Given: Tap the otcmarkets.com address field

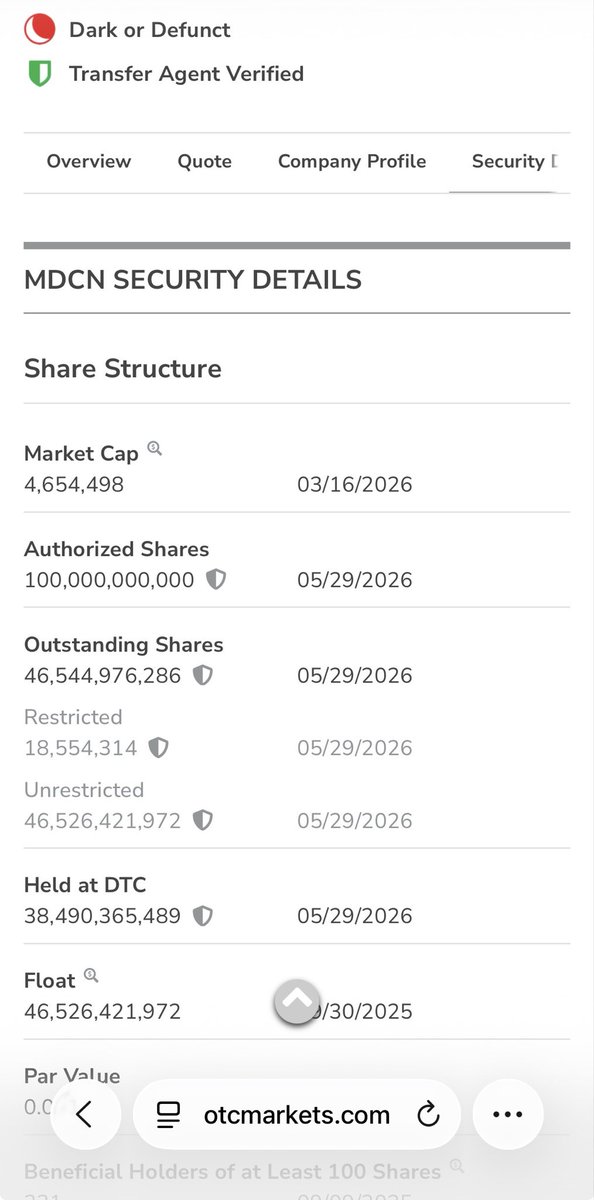Looking at the screenshot, I should coord(297,1114).
